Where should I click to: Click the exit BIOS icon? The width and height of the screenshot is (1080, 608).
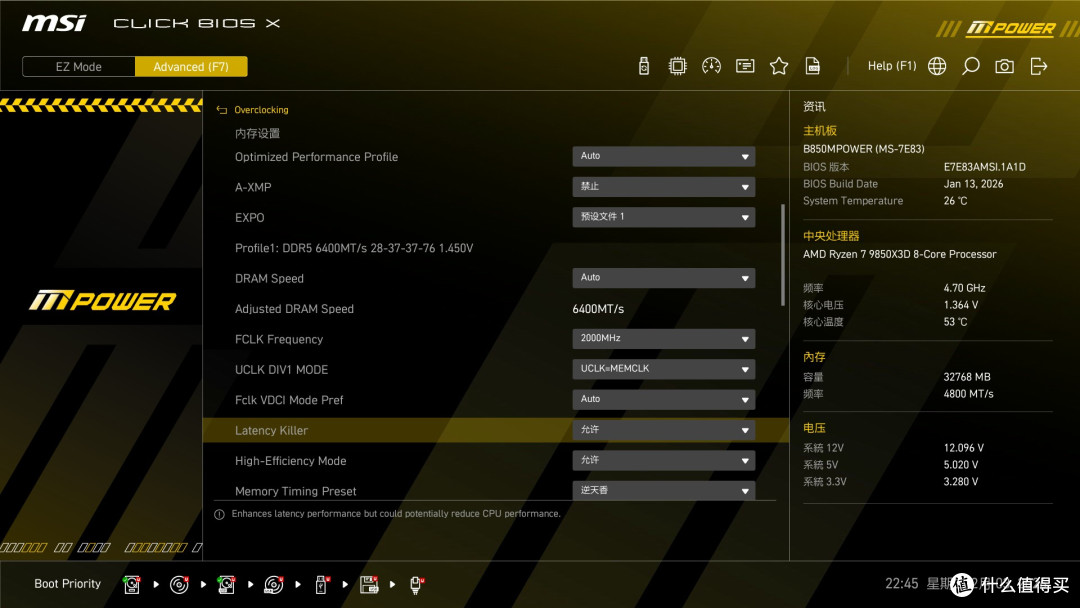pyautogui.click(x=1039, y=66)
